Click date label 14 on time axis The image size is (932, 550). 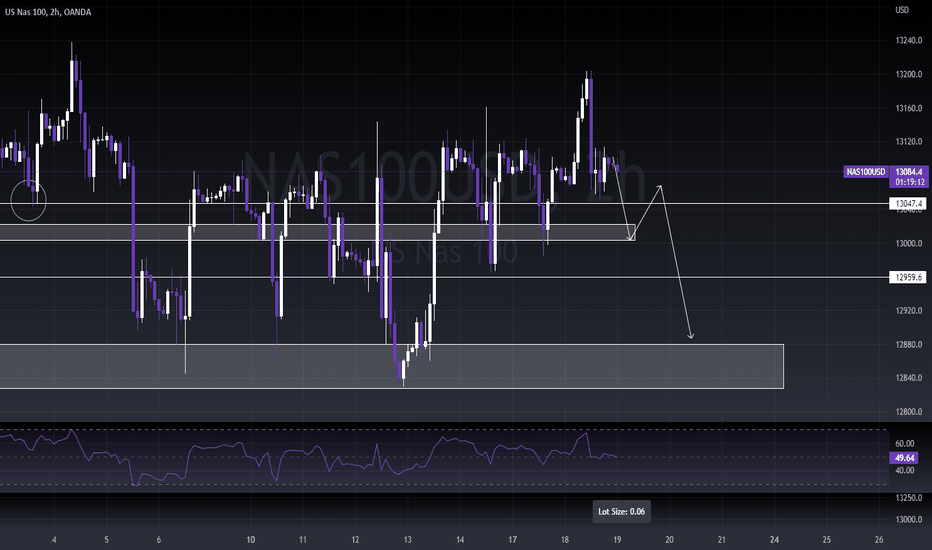click(x=460, y=540)
